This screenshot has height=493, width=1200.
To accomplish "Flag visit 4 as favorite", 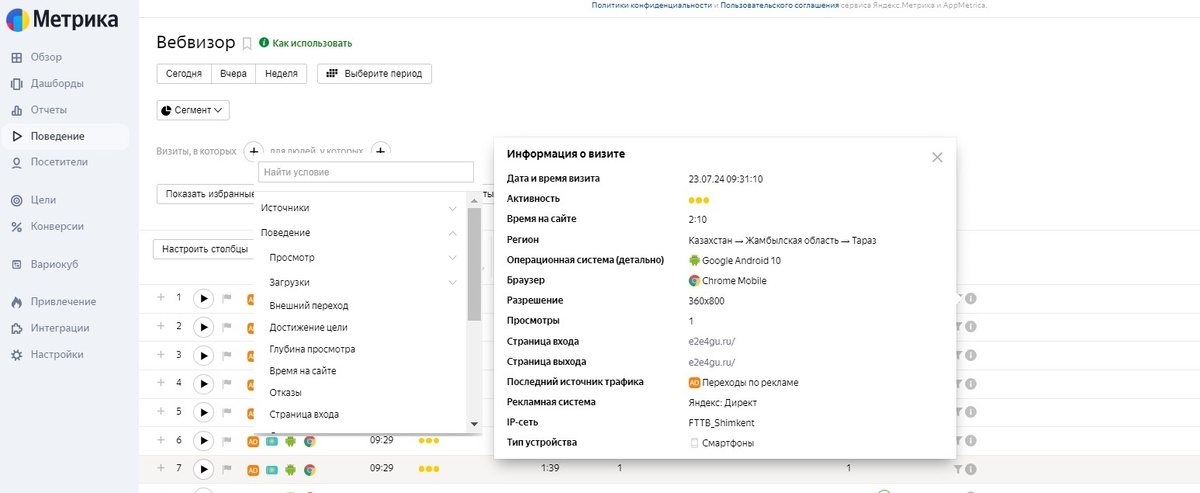I will [226, 383].
